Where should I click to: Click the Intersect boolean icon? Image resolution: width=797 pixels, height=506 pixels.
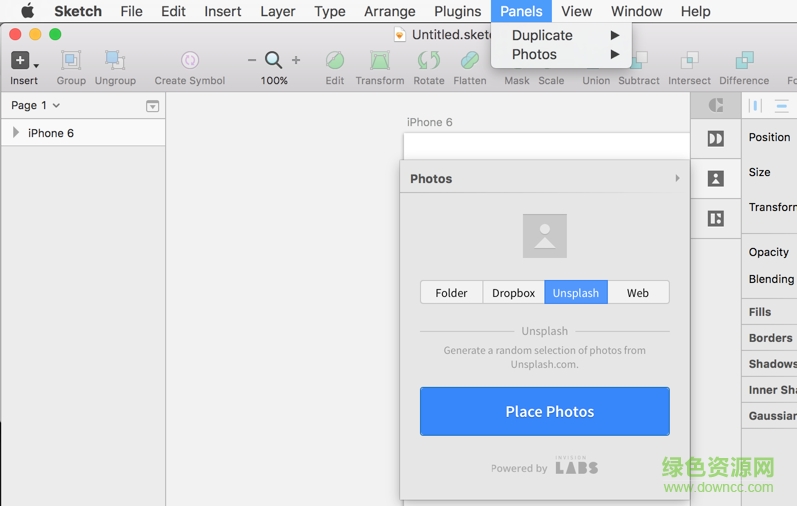[x=689, y=60]
